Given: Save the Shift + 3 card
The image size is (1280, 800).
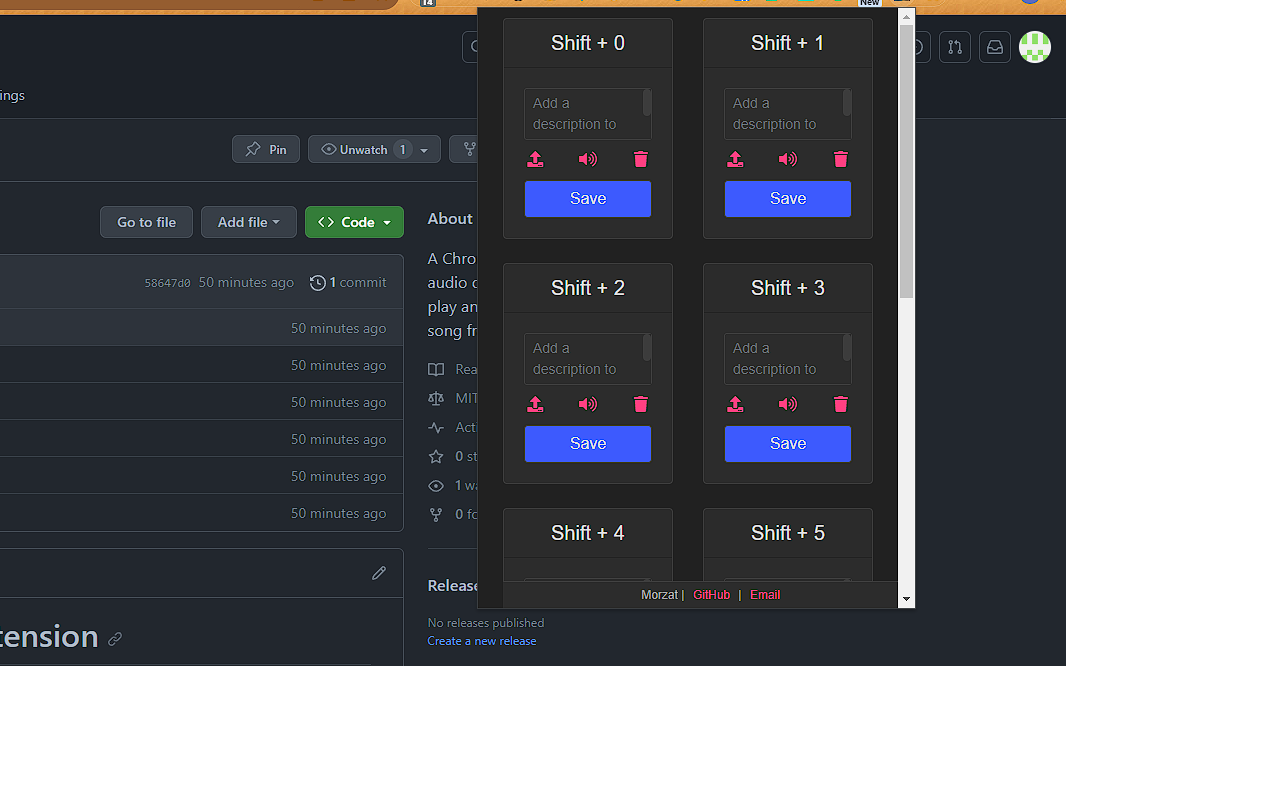Looking at the screenshot, I should [x=788, y=444].
